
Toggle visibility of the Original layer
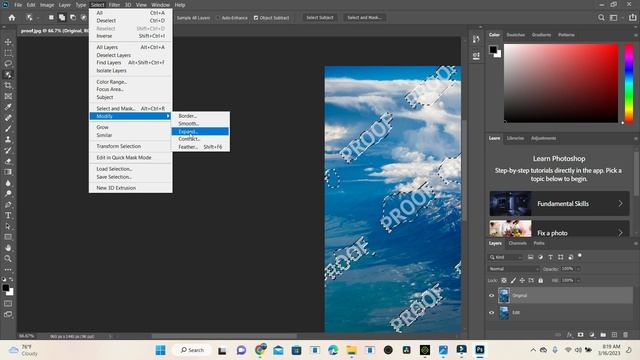(491, 296)
